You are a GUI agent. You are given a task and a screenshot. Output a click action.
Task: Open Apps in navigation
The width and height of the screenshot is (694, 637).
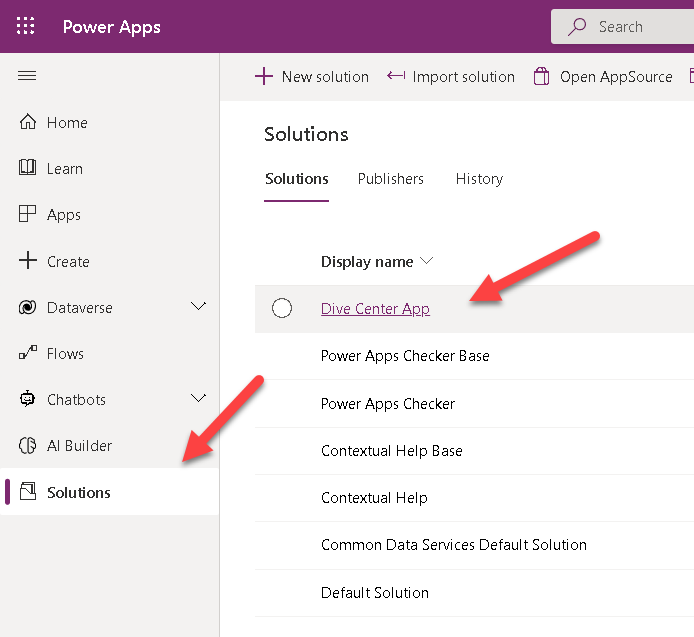[x=109, y=214]
